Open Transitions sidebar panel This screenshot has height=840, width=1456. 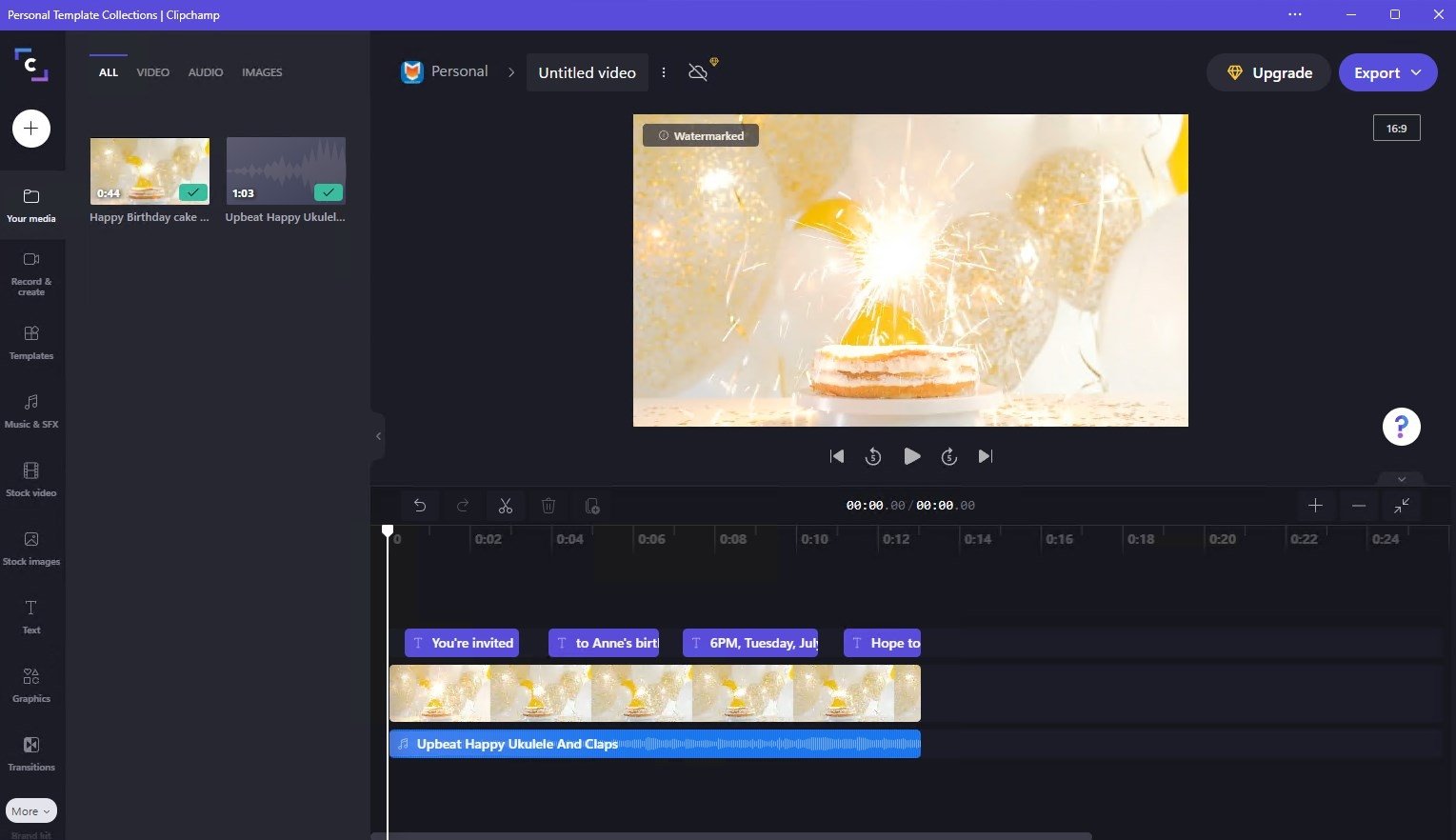click(x=31, y=753)
